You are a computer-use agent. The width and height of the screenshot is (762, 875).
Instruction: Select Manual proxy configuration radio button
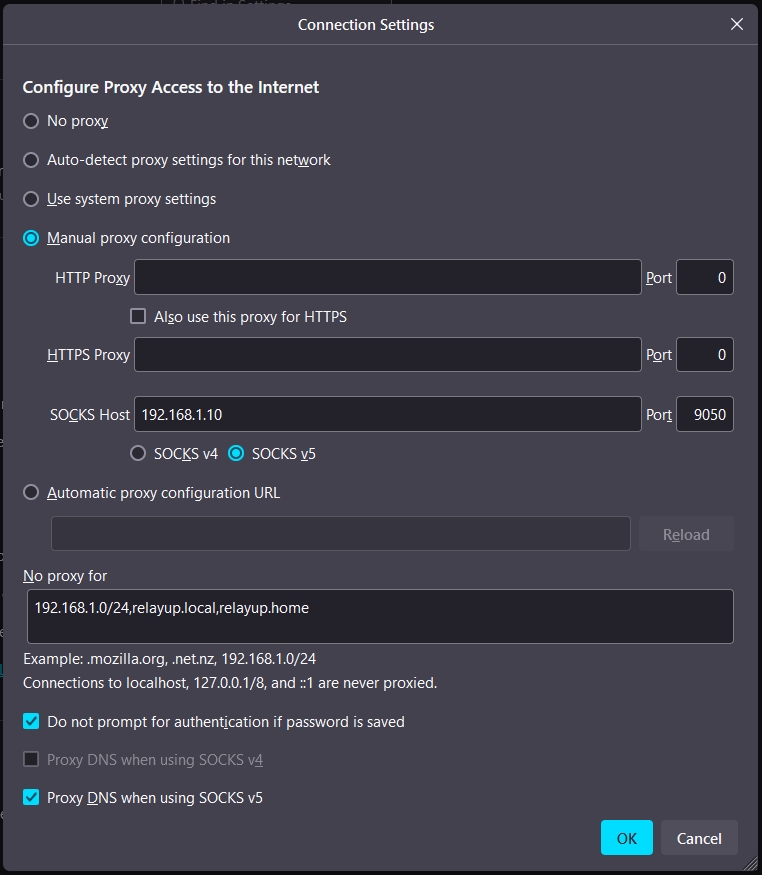[31, 238]
